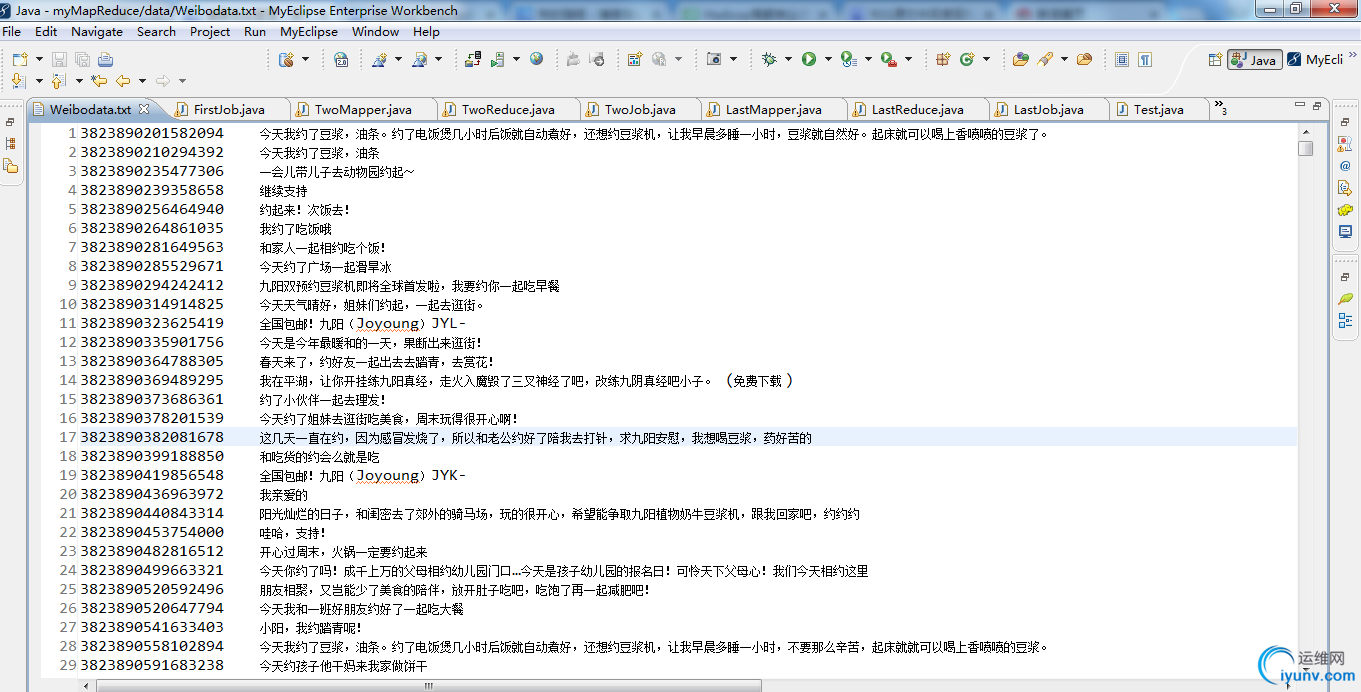Click the Open Type icon
Screen dimensions: 1361x692
coord(1020,60)
